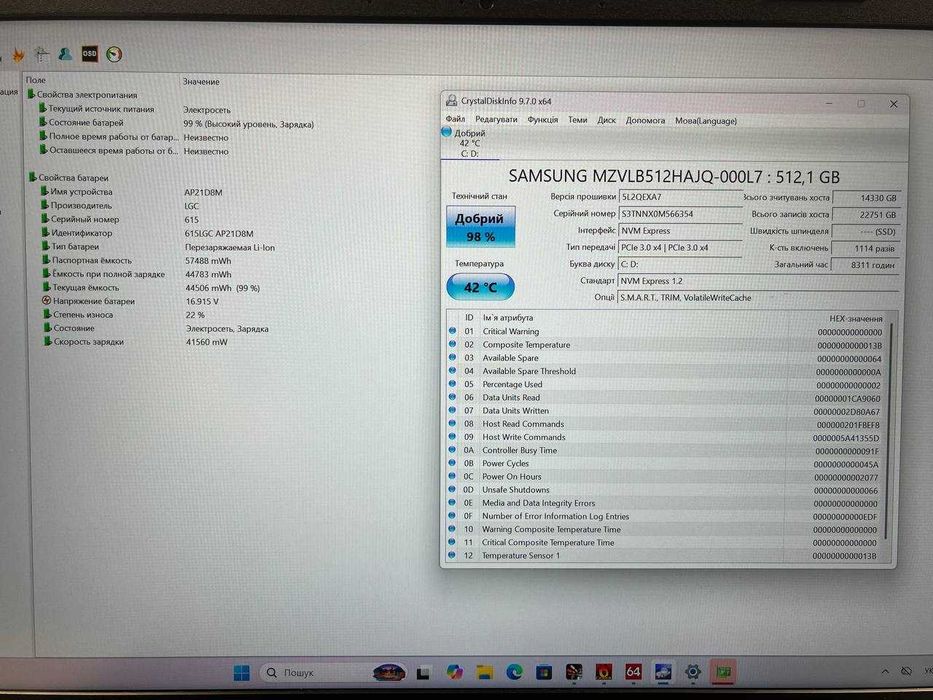Open the Функція menu

[543, 120]
